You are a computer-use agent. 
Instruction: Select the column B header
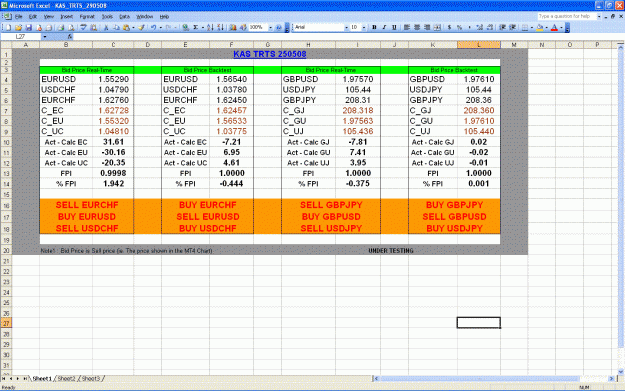(66, 45)
